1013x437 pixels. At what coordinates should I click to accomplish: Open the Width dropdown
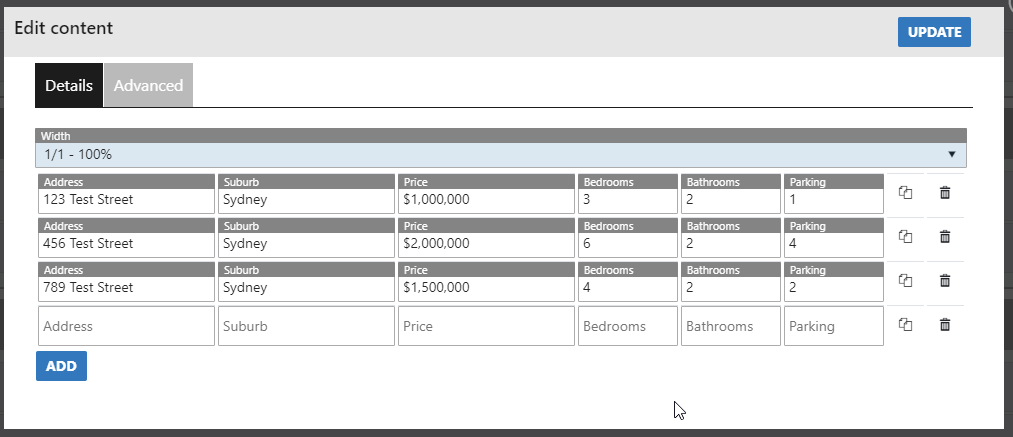(x=501, y=155)
